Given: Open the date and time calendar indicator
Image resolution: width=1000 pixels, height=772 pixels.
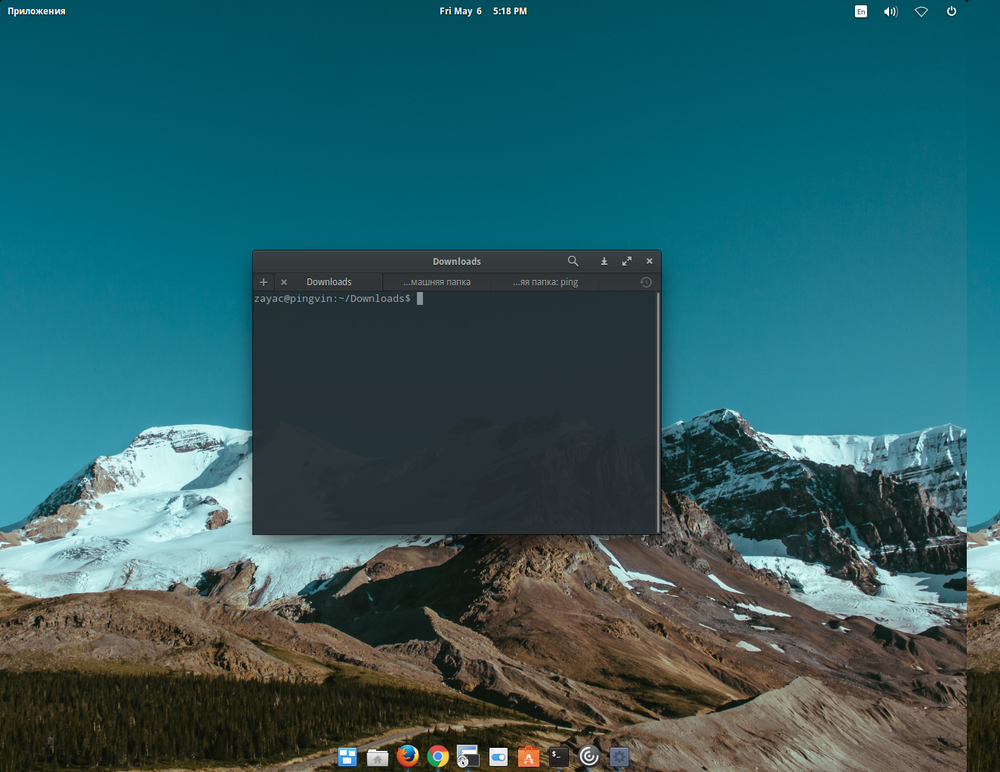Looking at the screenshot, I should click(x=483, y=11).
